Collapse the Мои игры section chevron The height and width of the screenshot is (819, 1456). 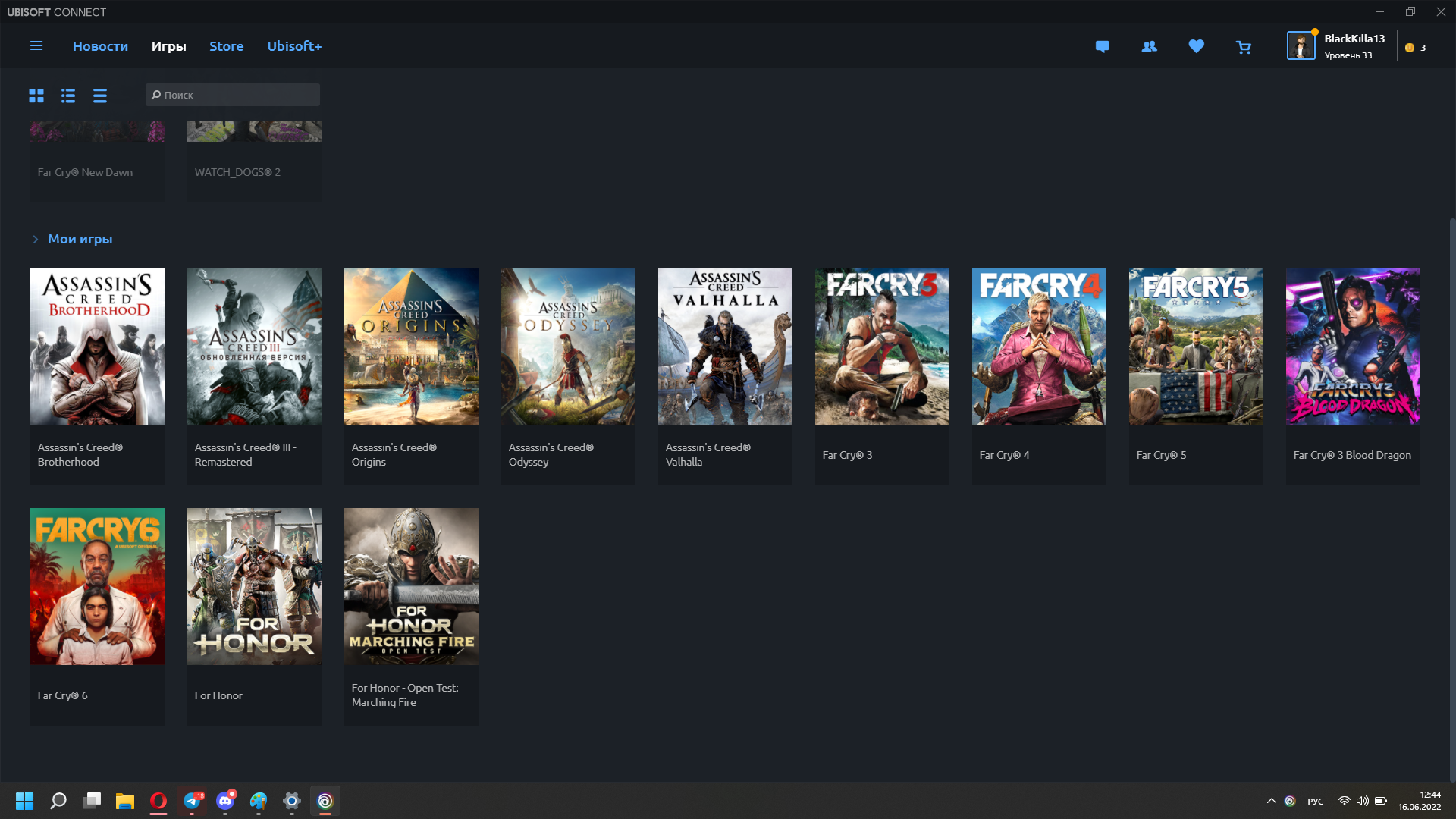35,240
